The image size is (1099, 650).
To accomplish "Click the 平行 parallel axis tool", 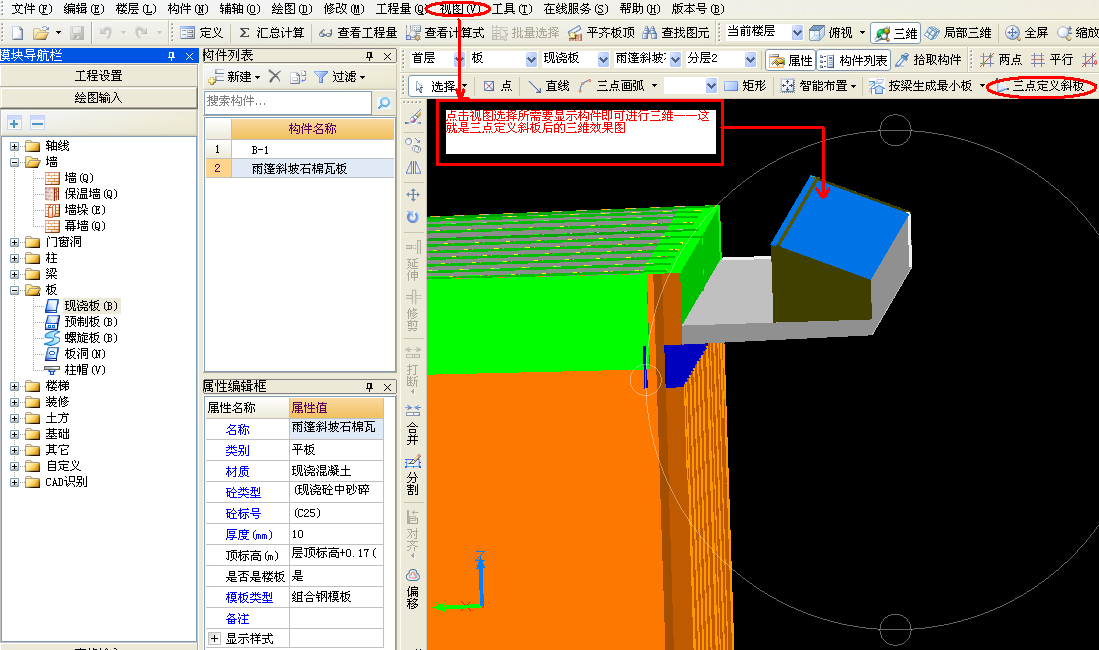I will [x=1051, y=60].
